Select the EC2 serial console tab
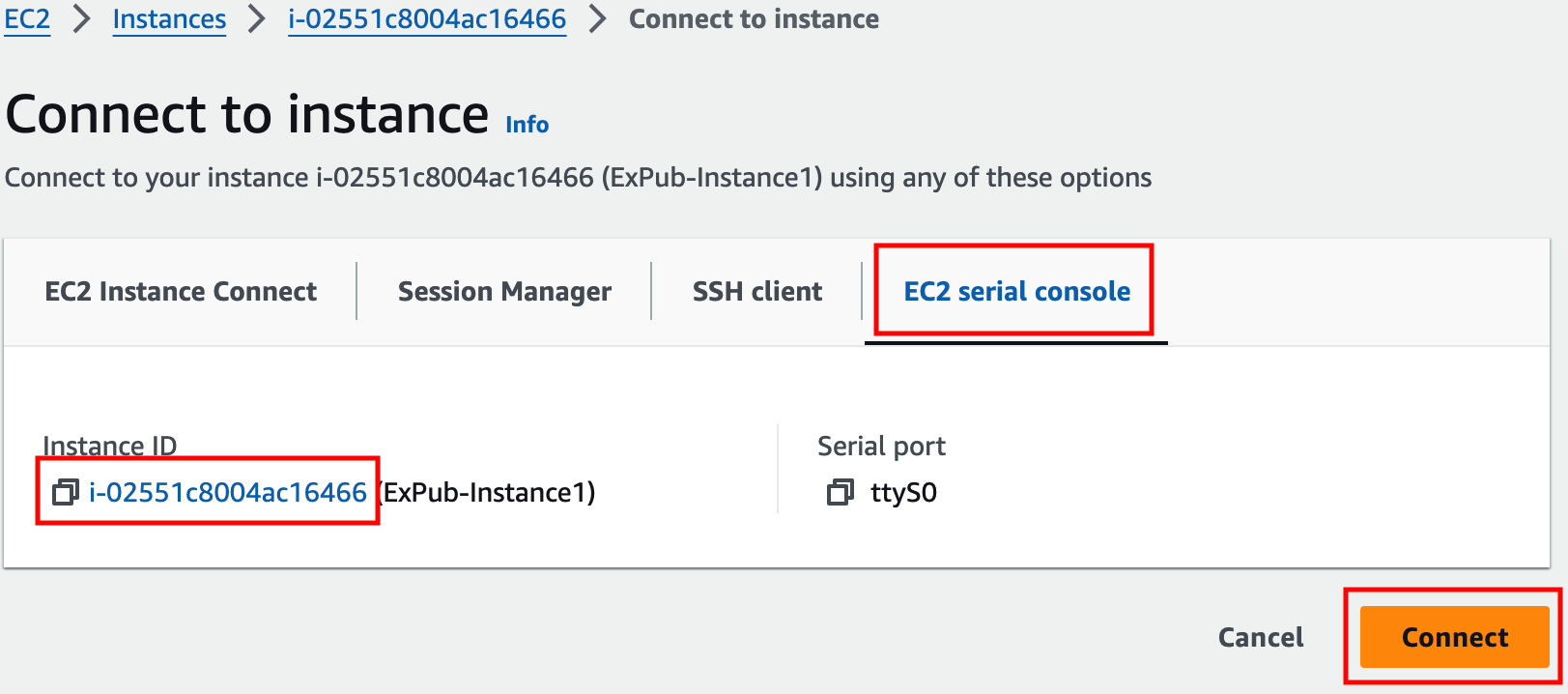The image size is (1568, 694). [x=1016, y=291]
